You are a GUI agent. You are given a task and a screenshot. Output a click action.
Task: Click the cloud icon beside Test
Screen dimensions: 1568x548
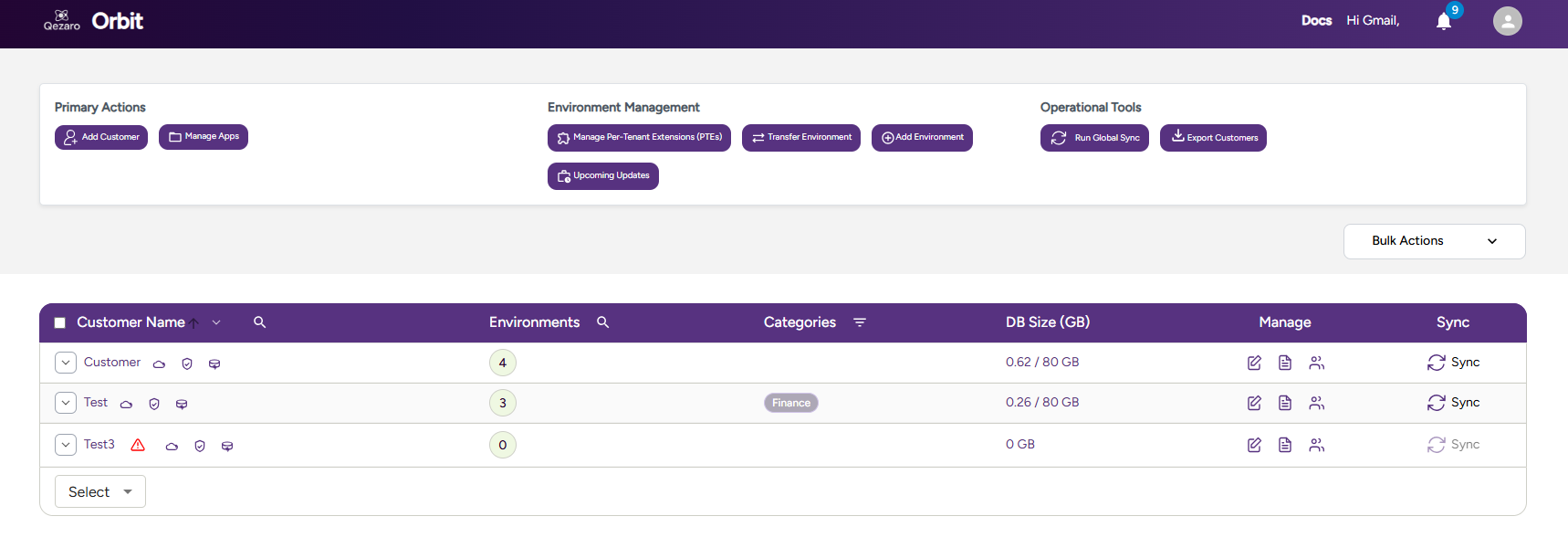[x=126, y=404]
